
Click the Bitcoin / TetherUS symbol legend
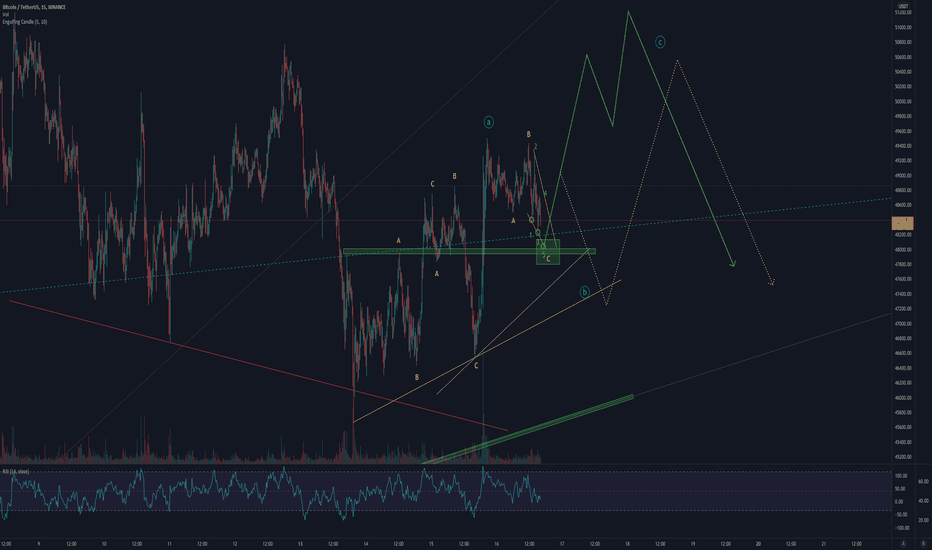34,7
